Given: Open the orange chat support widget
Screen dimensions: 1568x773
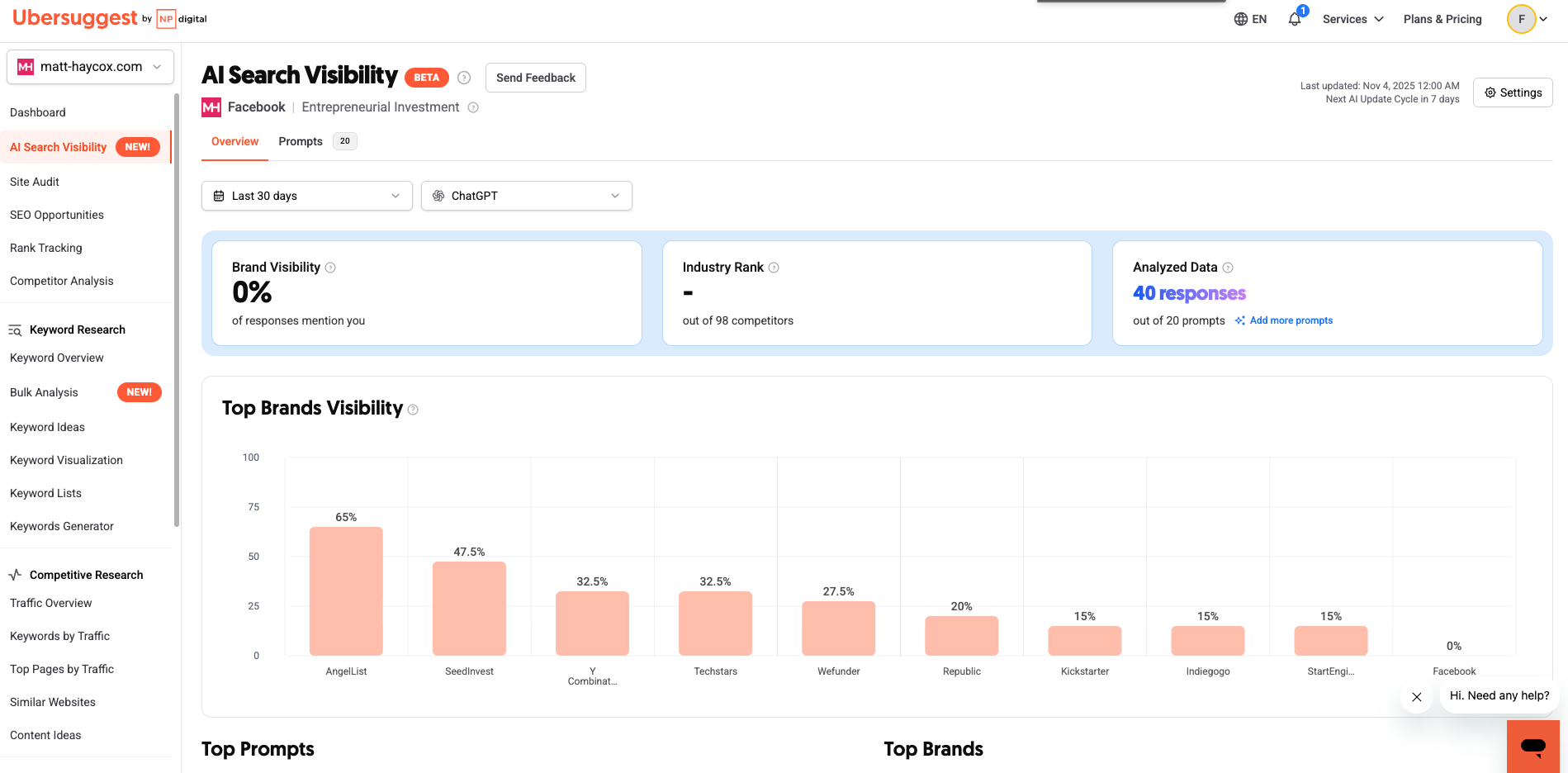Looking at the screenshot, I should tap(1532, 746).
